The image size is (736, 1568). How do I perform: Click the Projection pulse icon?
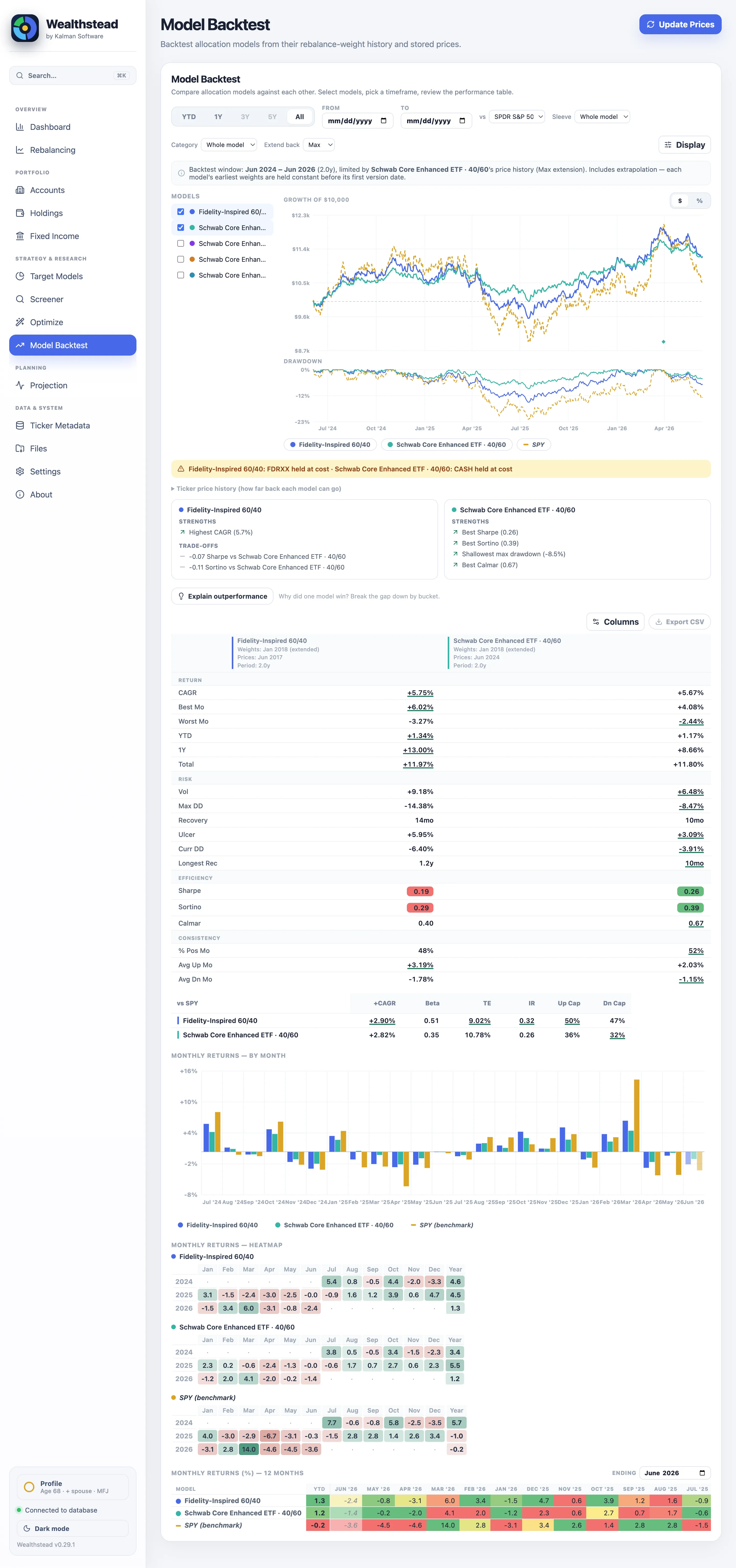coord(20,385)
